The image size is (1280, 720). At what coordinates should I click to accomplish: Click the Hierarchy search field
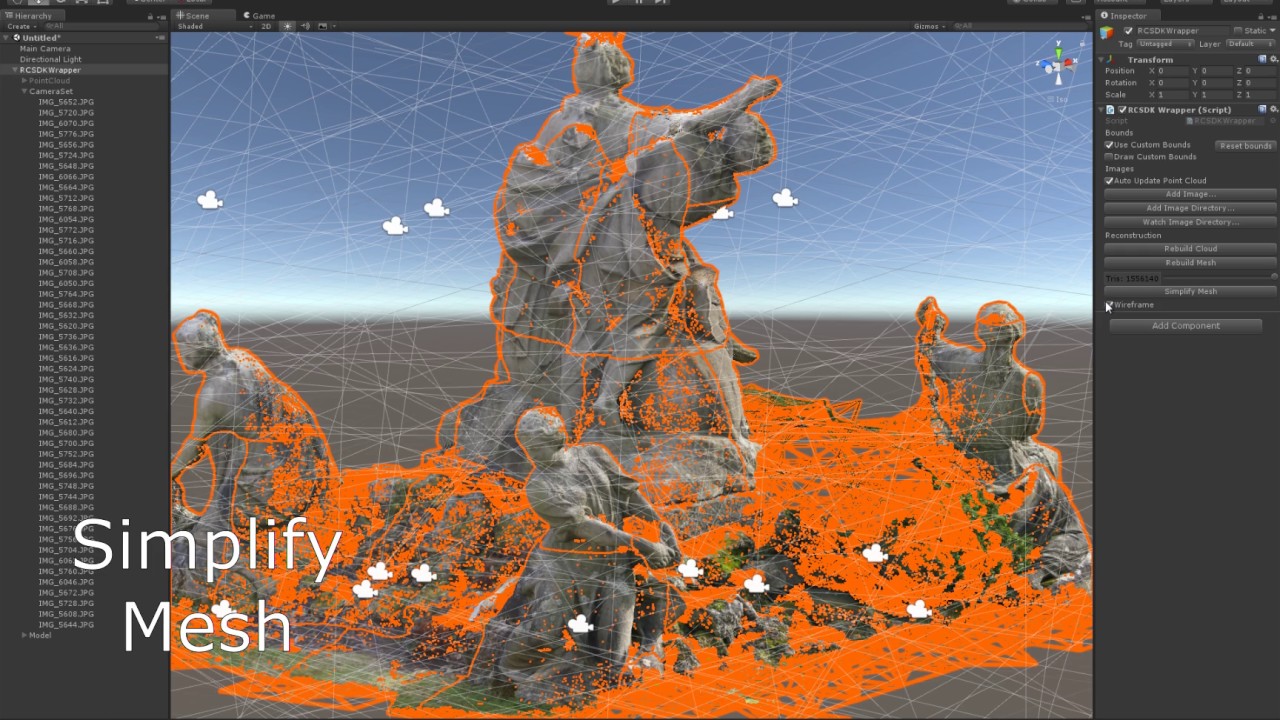(x=103, y=26)
